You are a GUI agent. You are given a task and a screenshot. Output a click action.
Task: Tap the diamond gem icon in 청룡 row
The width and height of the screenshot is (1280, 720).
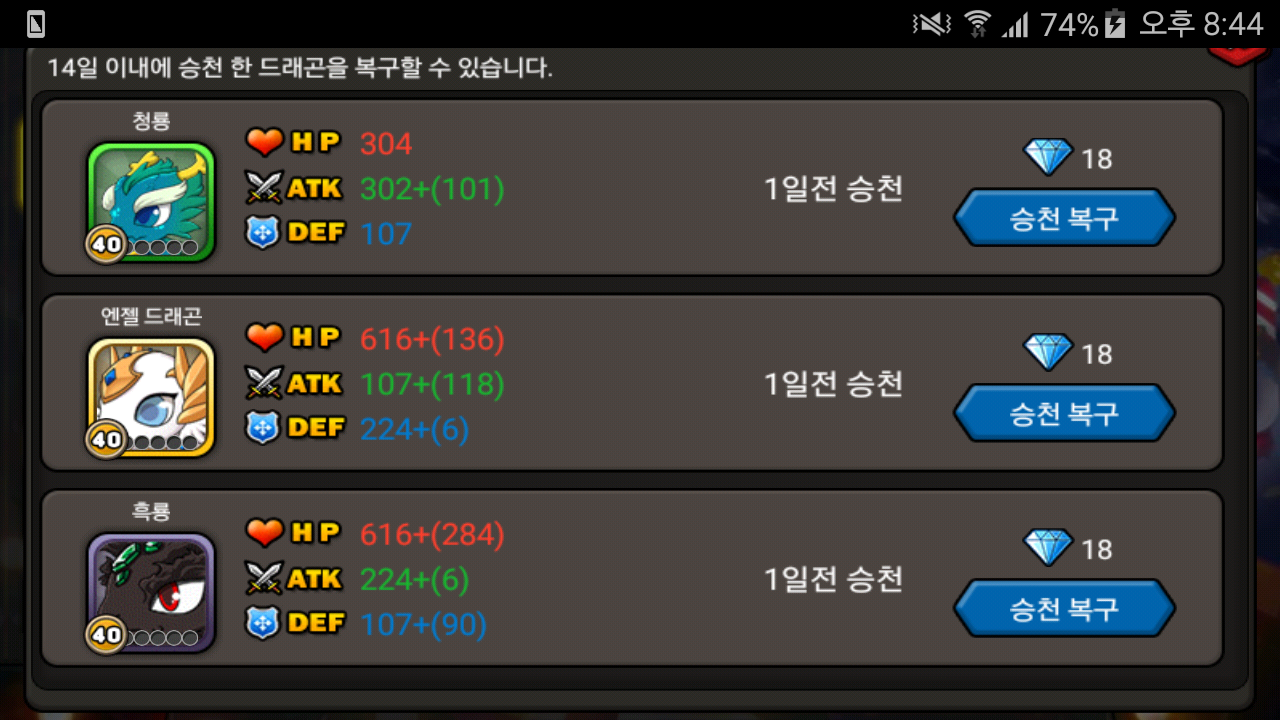(x=1048, y=157)
